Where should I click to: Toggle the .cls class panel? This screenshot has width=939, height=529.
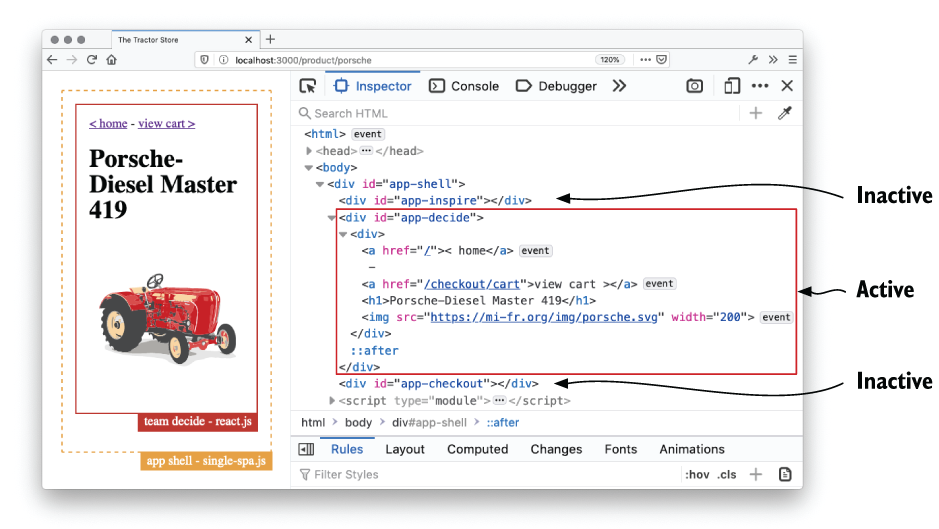click(726, 474)
